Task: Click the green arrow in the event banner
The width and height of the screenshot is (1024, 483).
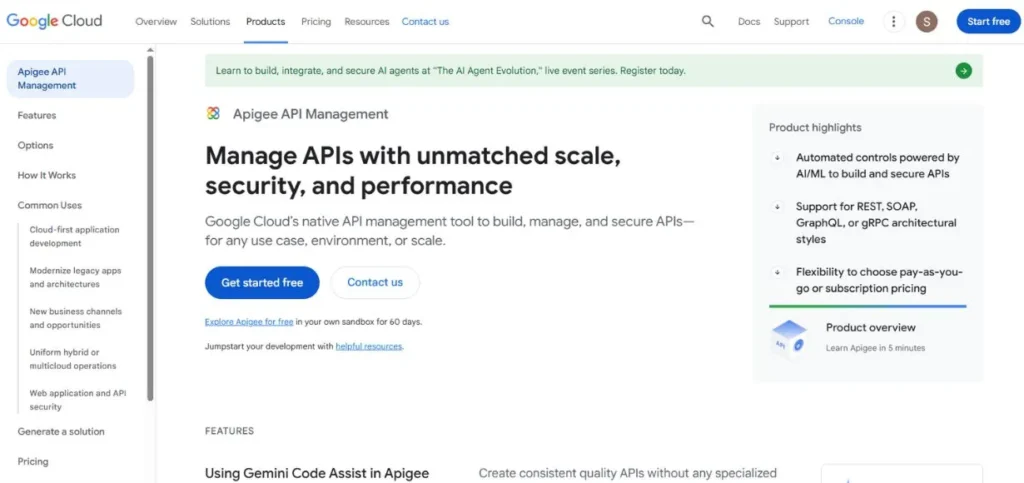Action: (x=963, y=70)
